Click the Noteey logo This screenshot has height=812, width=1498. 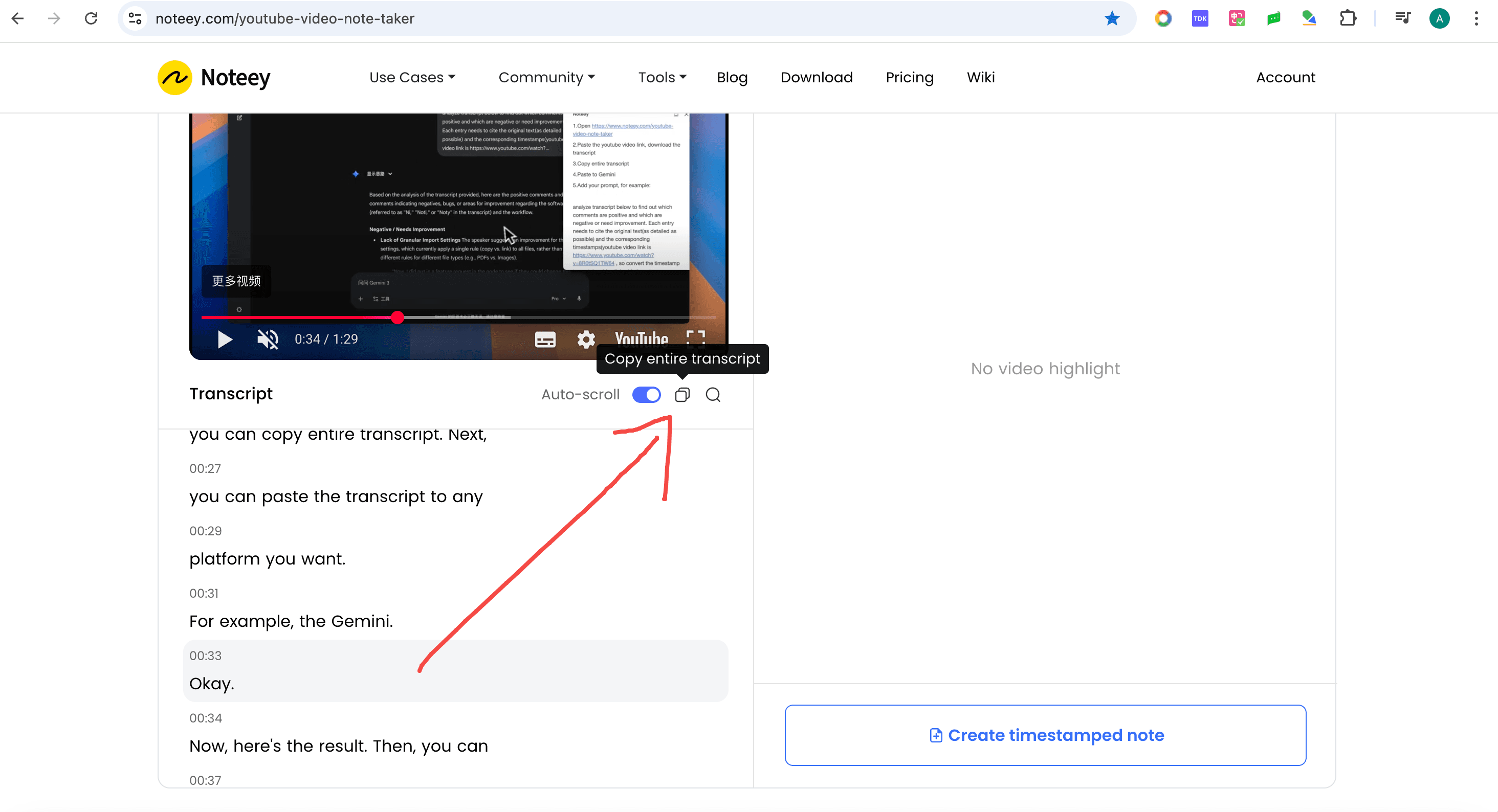tap(213, 77)
